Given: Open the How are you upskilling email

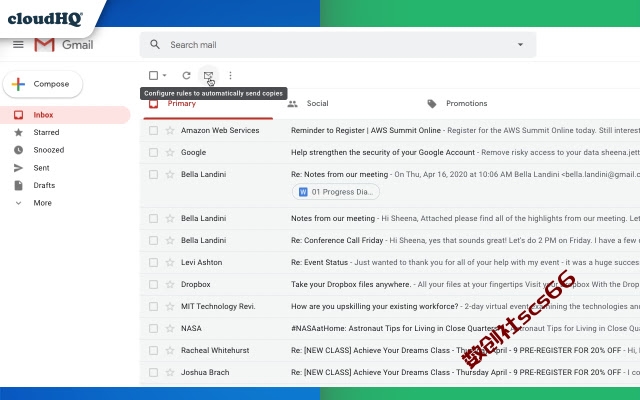Looking at the screenshot, I should pyautogui.click(x=390, y=307).
